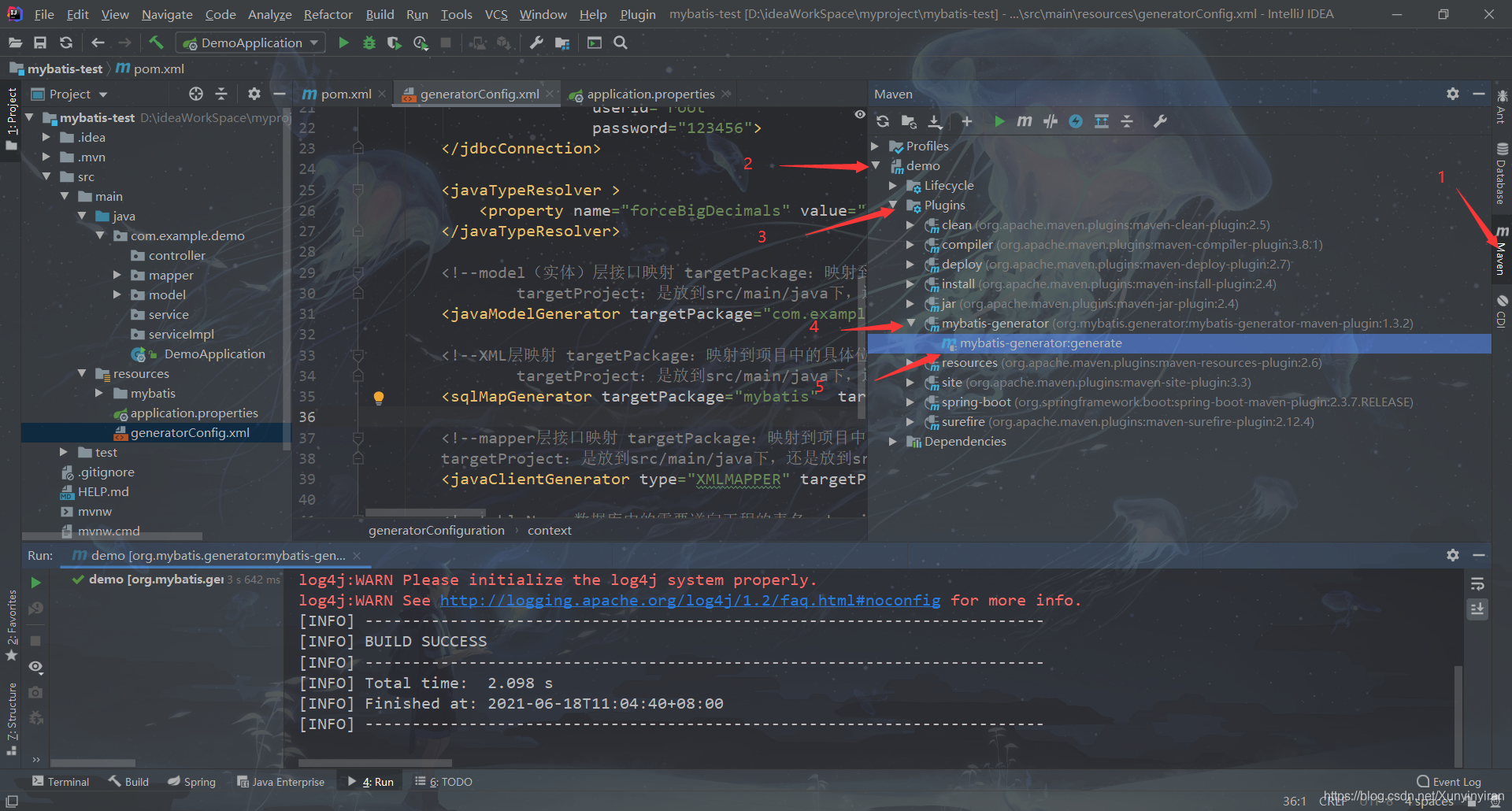Image resolution: width=1512 pixels, height=811 pixels.
Task: Click Download Sources icon in Maven toolbar
Action: pyautogui.click(x=935, y=121)
